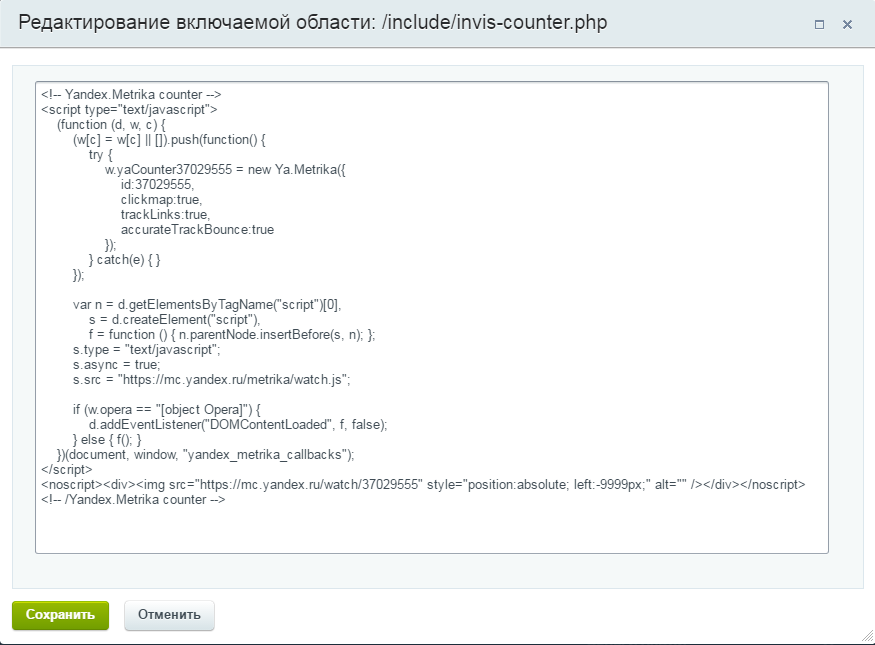The width and height of the screenshot is (875, 645).
Task: Click the line with "yandex_metrika_callbacks"
Action: pos(205,455)
